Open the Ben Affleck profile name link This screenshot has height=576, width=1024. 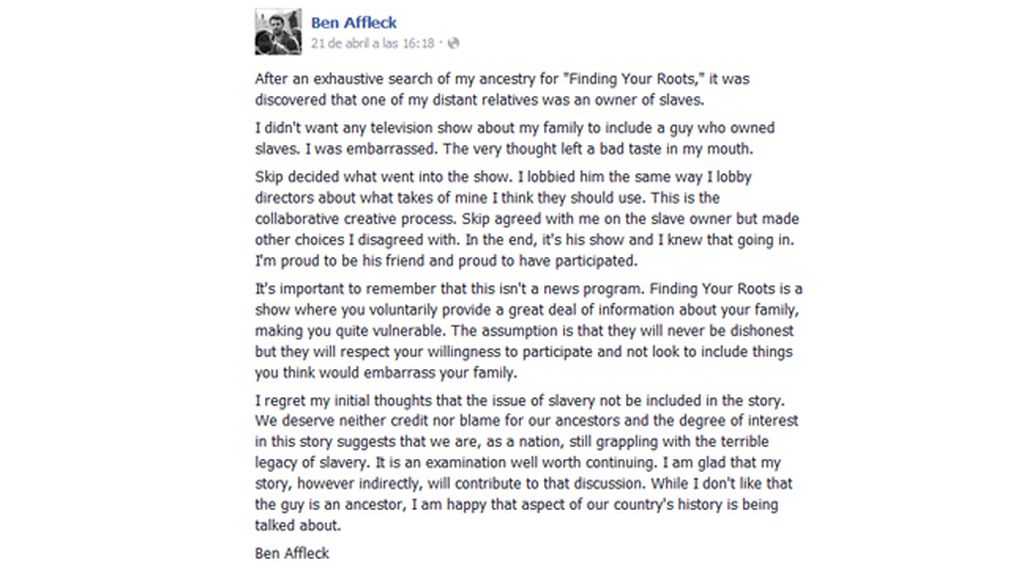[x=354, y=22]
